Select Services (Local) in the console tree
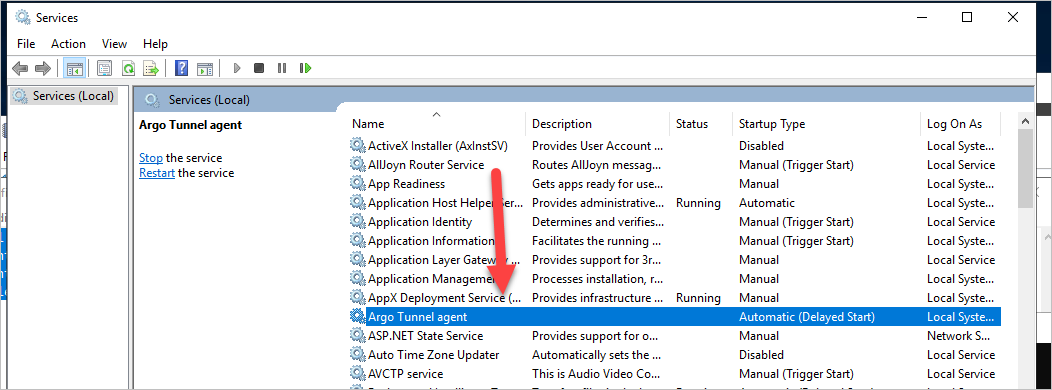Image resolution: width=1052 pixels, height=390 pixels. 63,96
